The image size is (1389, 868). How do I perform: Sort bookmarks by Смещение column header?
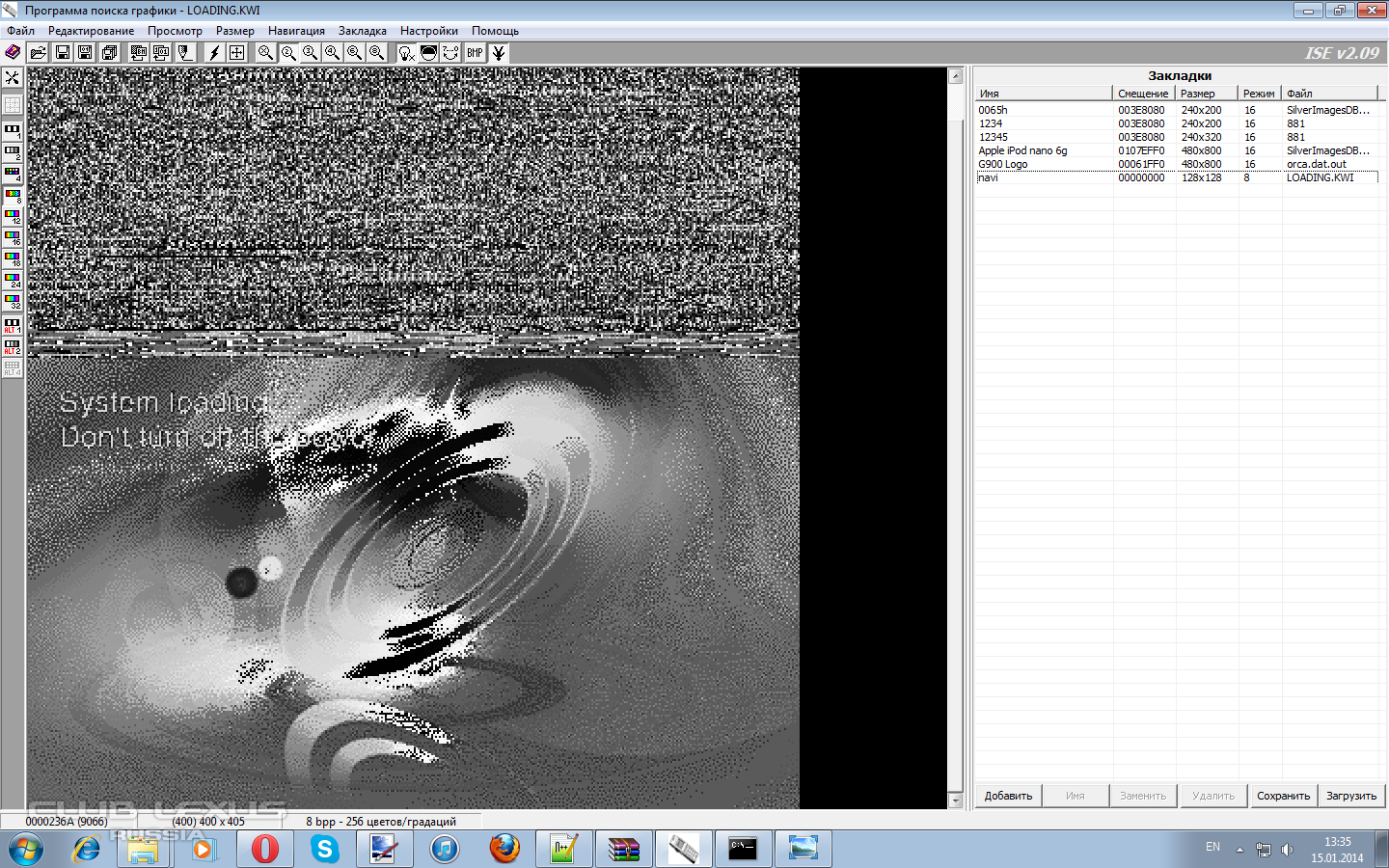1144,94
